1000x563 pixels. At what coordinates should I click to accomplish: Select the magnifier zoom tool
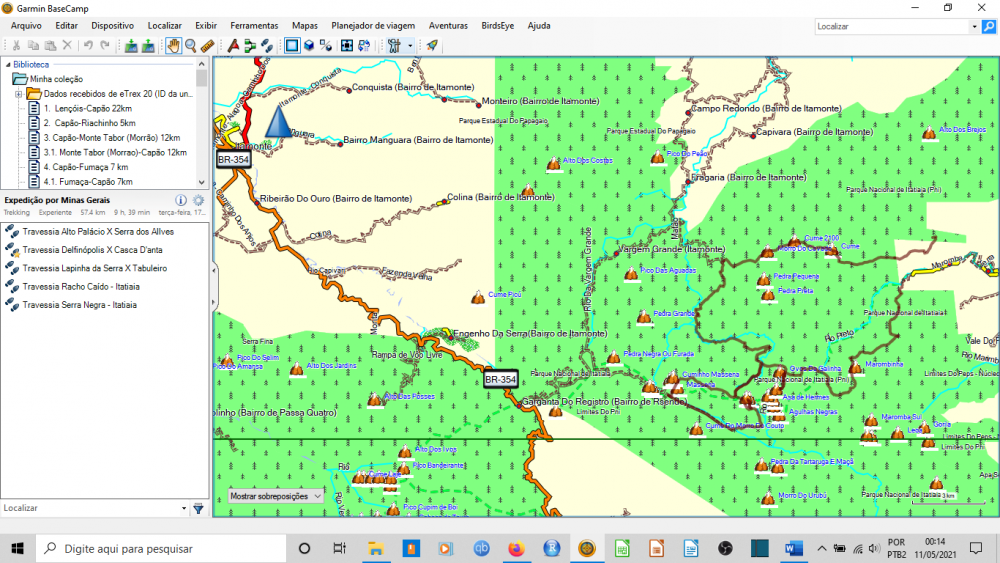coord(190,45)
